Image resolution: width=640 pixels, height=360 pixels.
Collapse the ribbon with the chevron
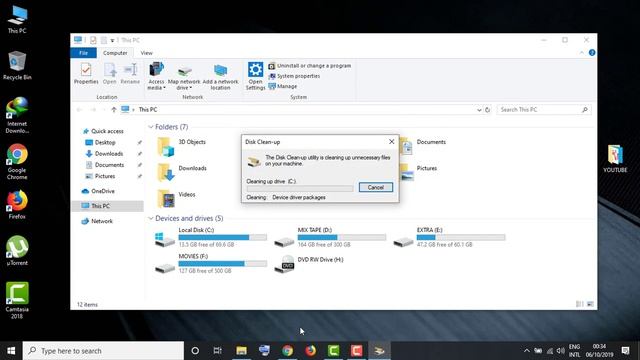point(582,53)
